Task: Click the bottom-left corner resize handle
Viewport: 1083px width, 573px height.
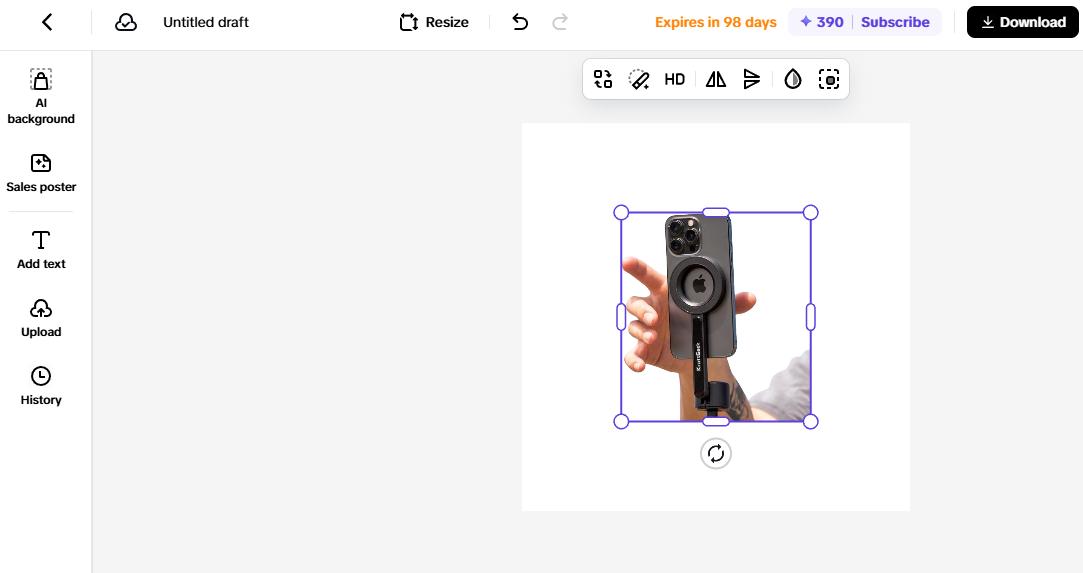Action: (x=621, y=421)
